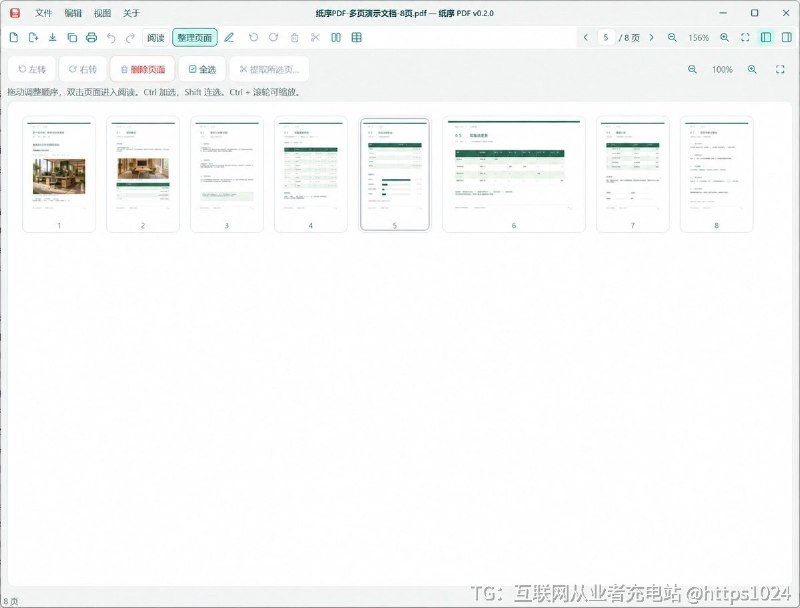Open the 视图 menu
800x608 pixels.
pyautogui.click(x=102, y=13)
